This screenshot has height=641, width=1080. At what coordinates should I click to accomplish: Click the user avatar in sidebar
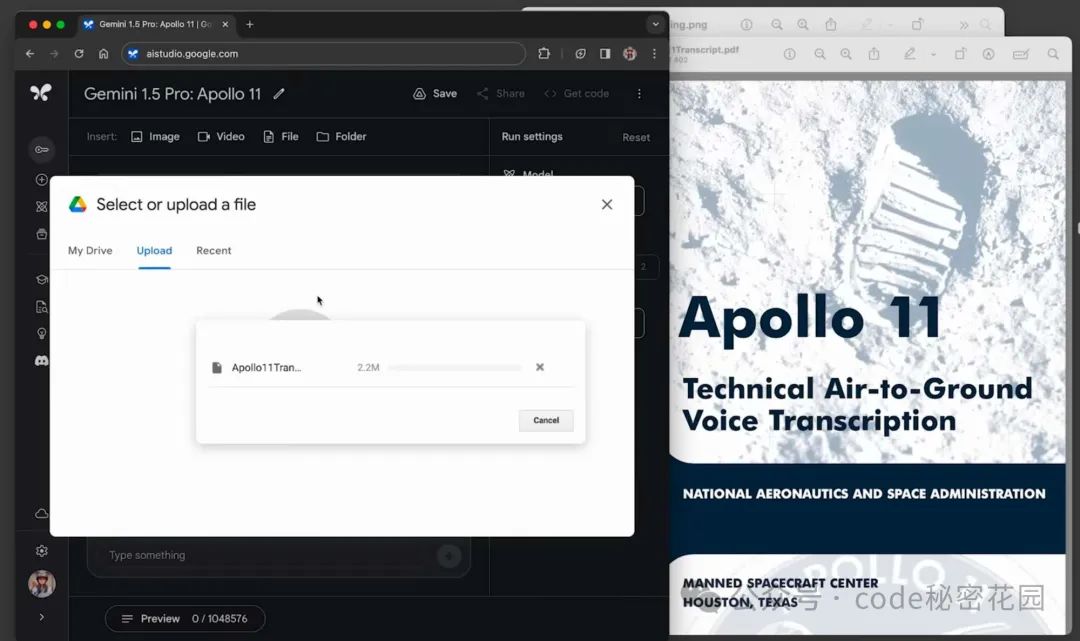tap(41, 584)
